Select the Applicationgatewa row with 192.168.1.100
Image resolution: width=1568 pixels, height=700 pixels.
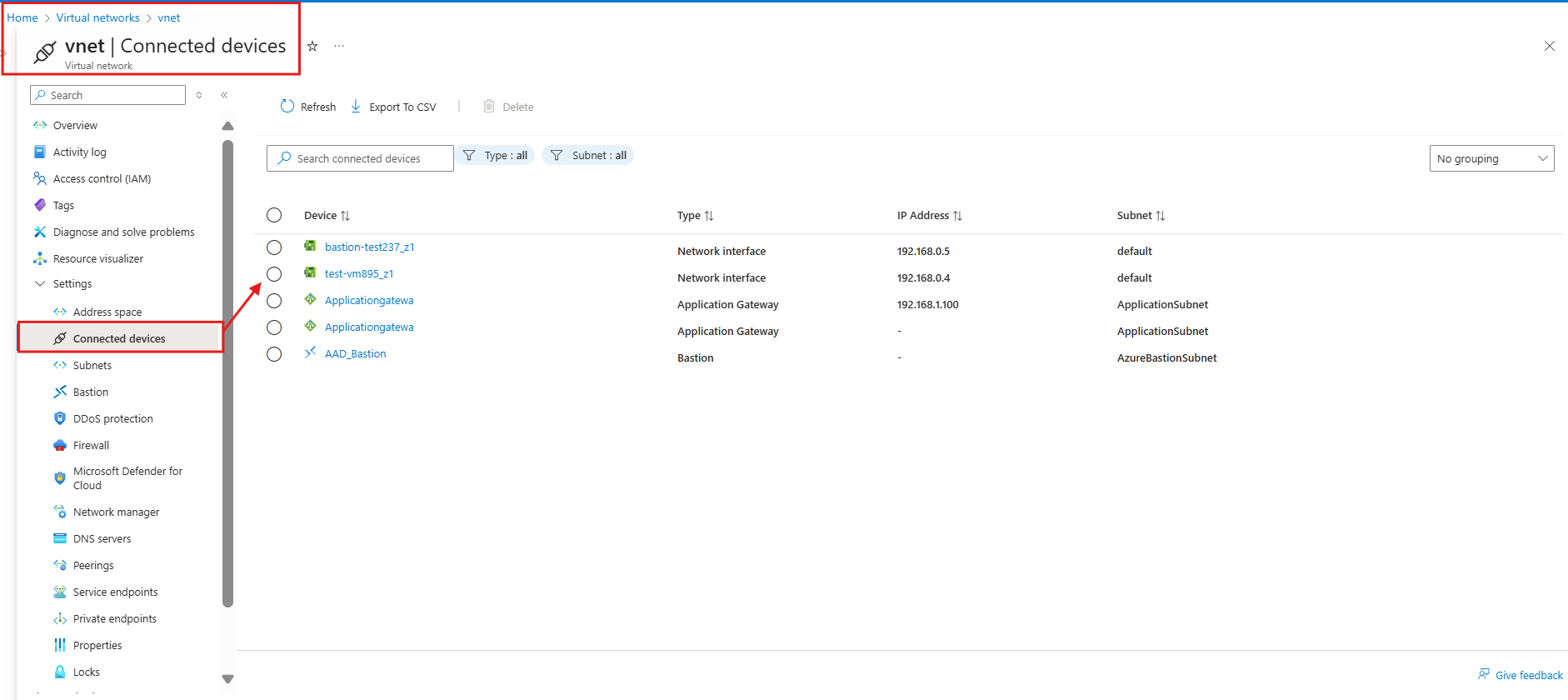[274, 301]
